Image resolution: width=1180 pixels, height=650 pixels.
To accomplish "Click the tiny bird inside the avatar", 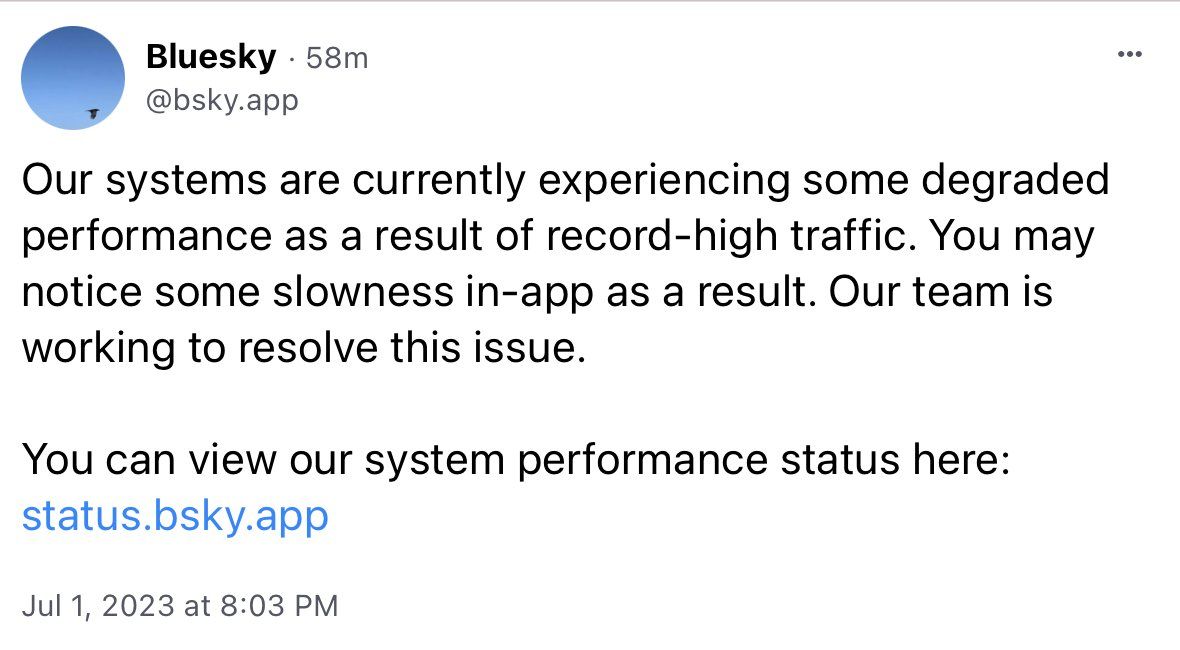I will [93, 114].
